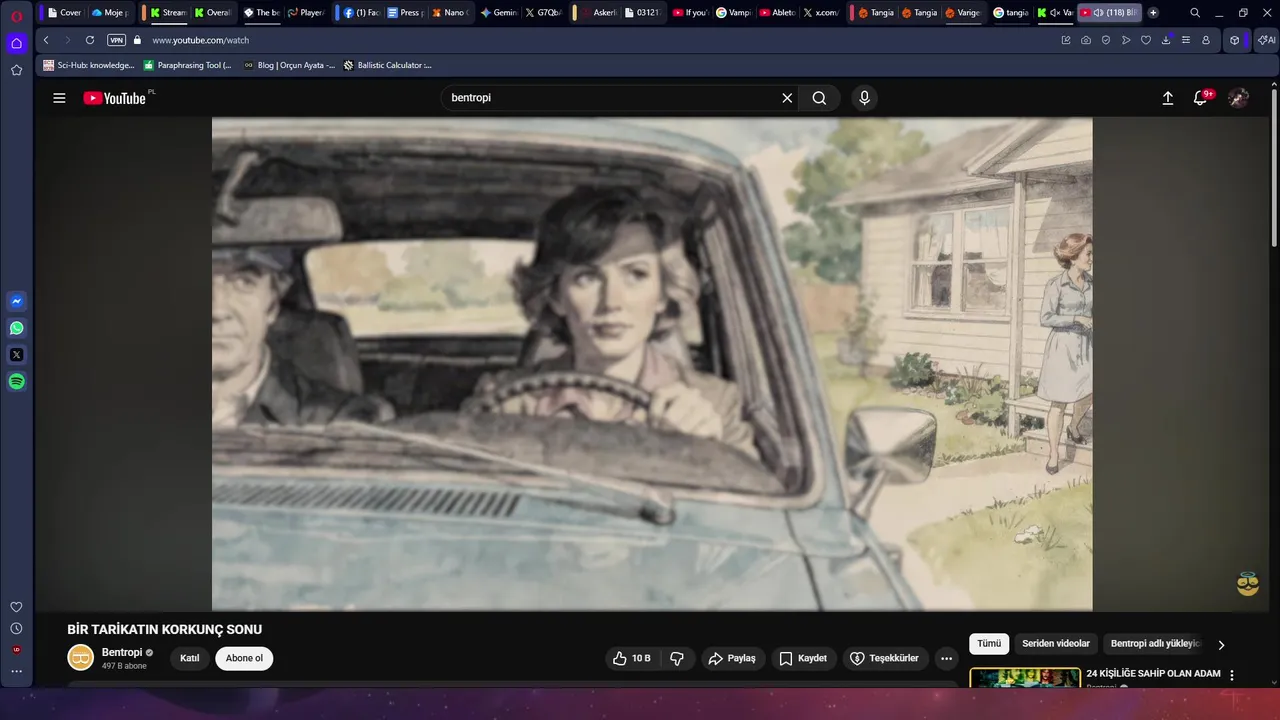The width and height of the screenshot is (1280, 720).
Task: Click the Abone ol subscribe button
Action: (x=244, y=658)
